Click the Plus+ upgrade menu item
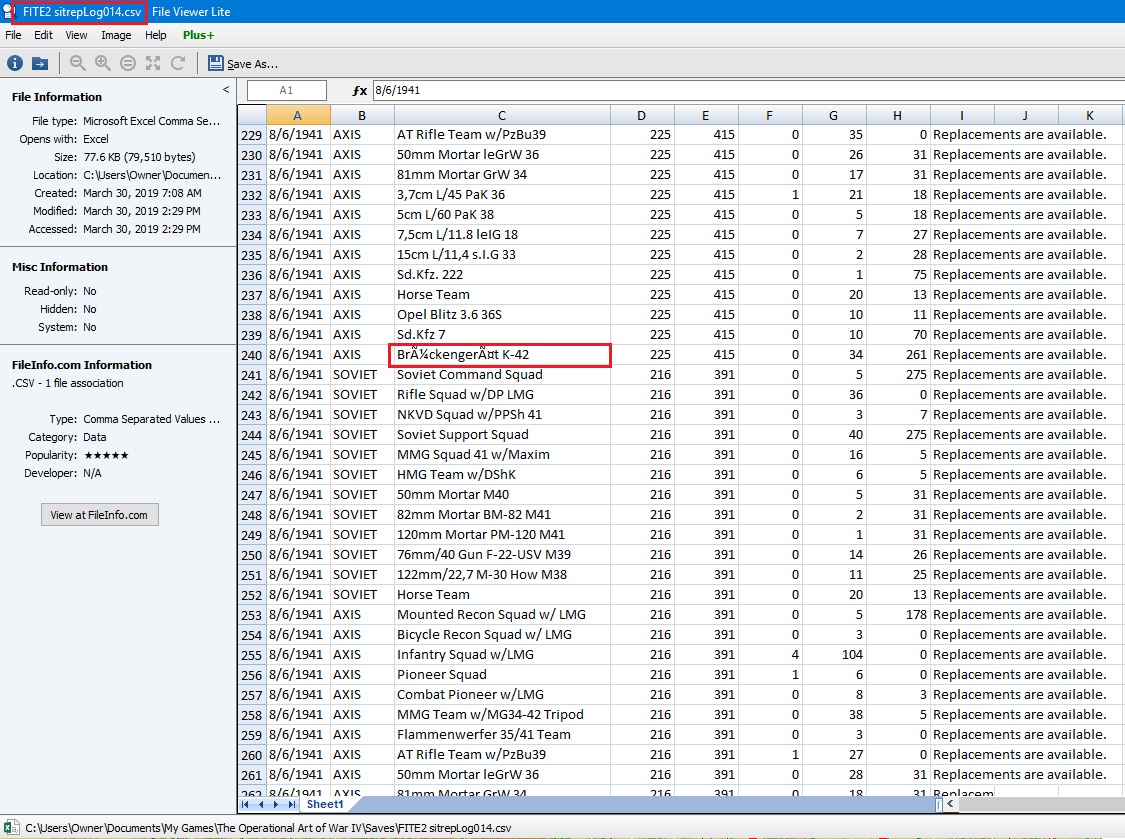Viewport: 1125px width, 839px height. click(x=198, y=35)
